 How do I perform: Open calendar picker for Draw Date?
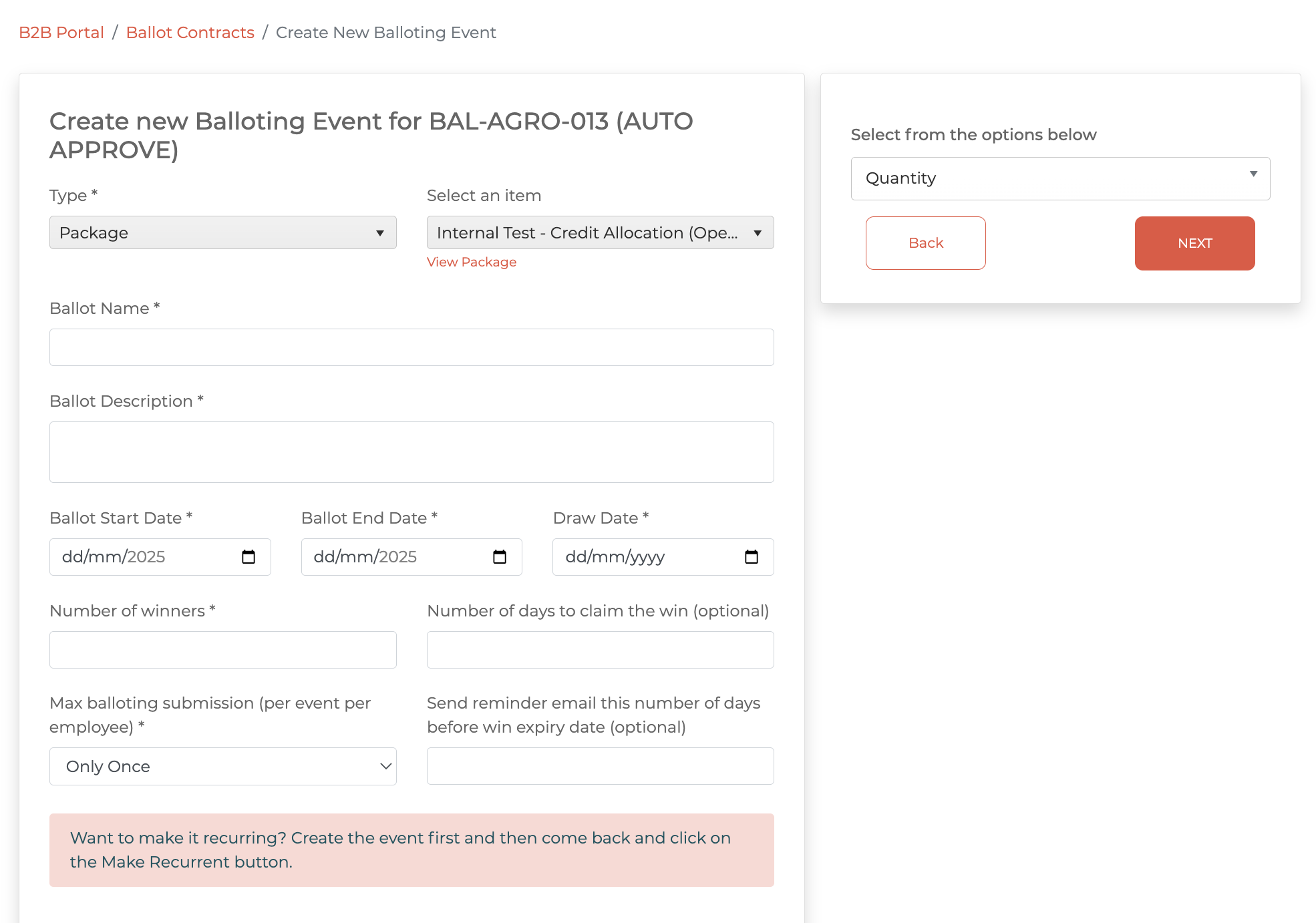(x=752, y=557)
